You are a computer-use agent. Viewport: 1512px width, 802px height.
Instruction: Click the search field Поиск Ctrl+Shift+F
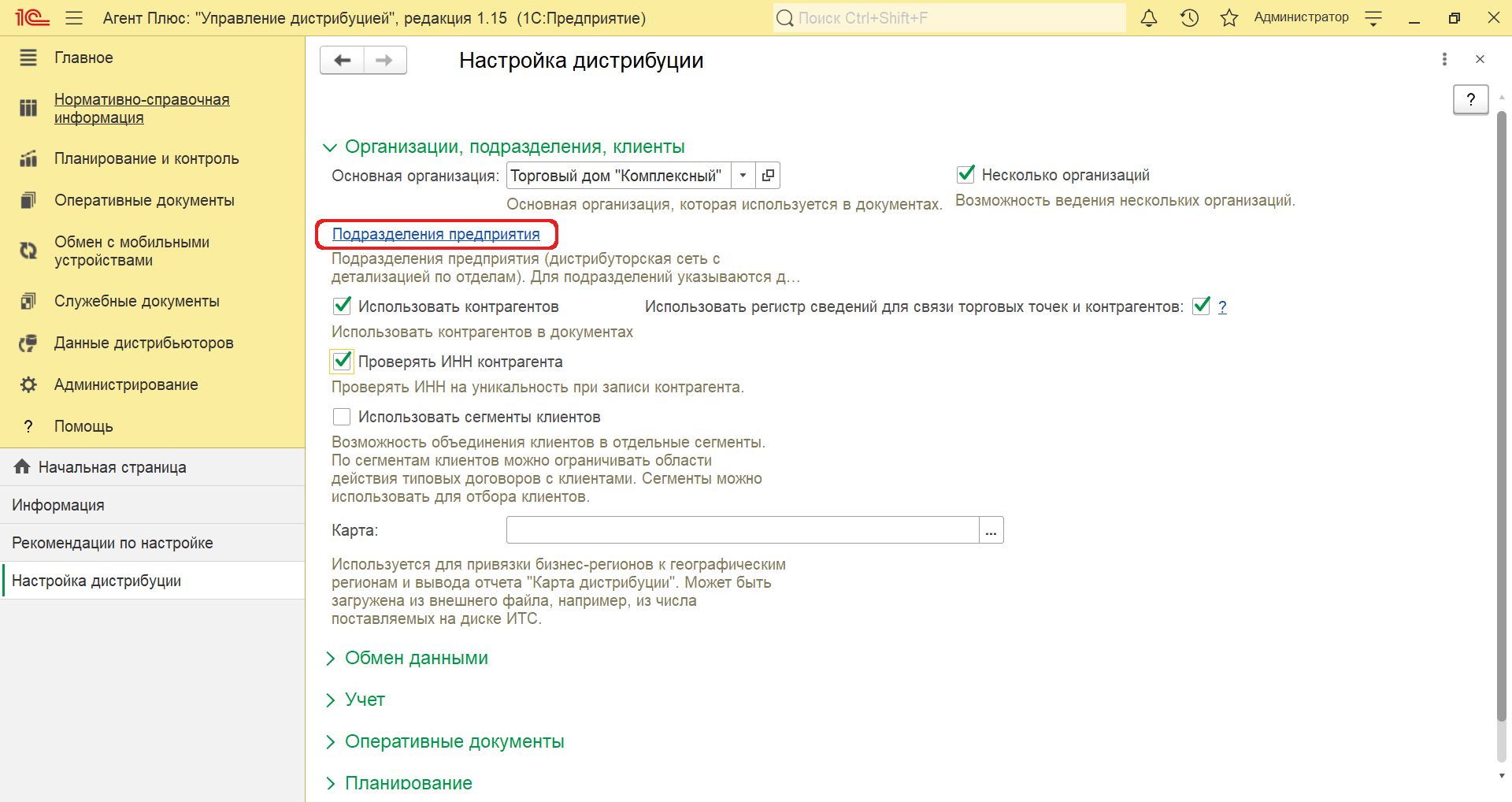click(x=949, y=18)
